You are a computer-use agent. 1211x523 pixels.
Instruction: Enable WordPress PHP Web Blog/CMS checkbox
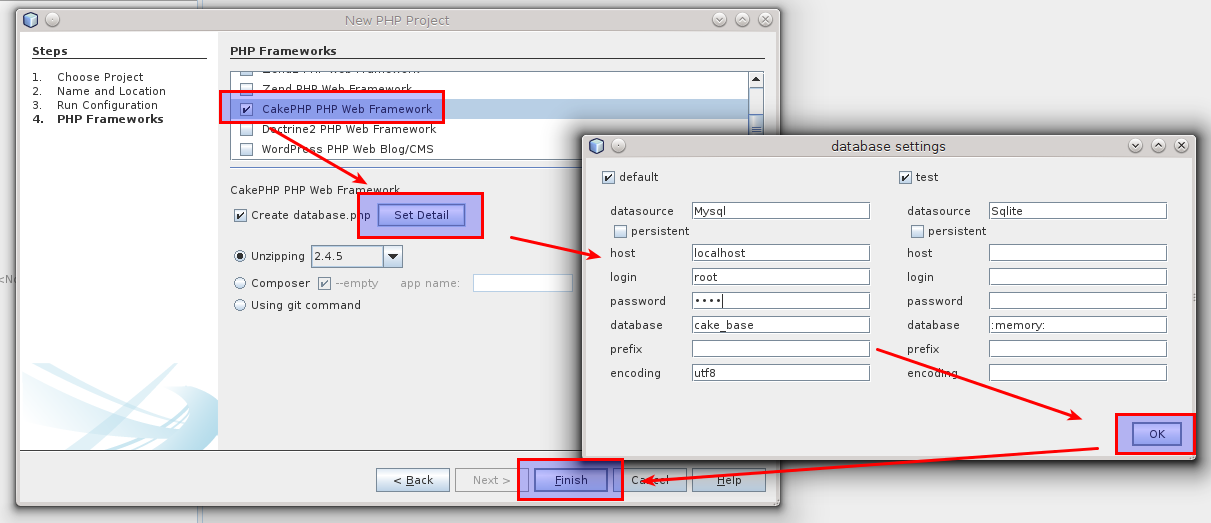pos(246,149)
